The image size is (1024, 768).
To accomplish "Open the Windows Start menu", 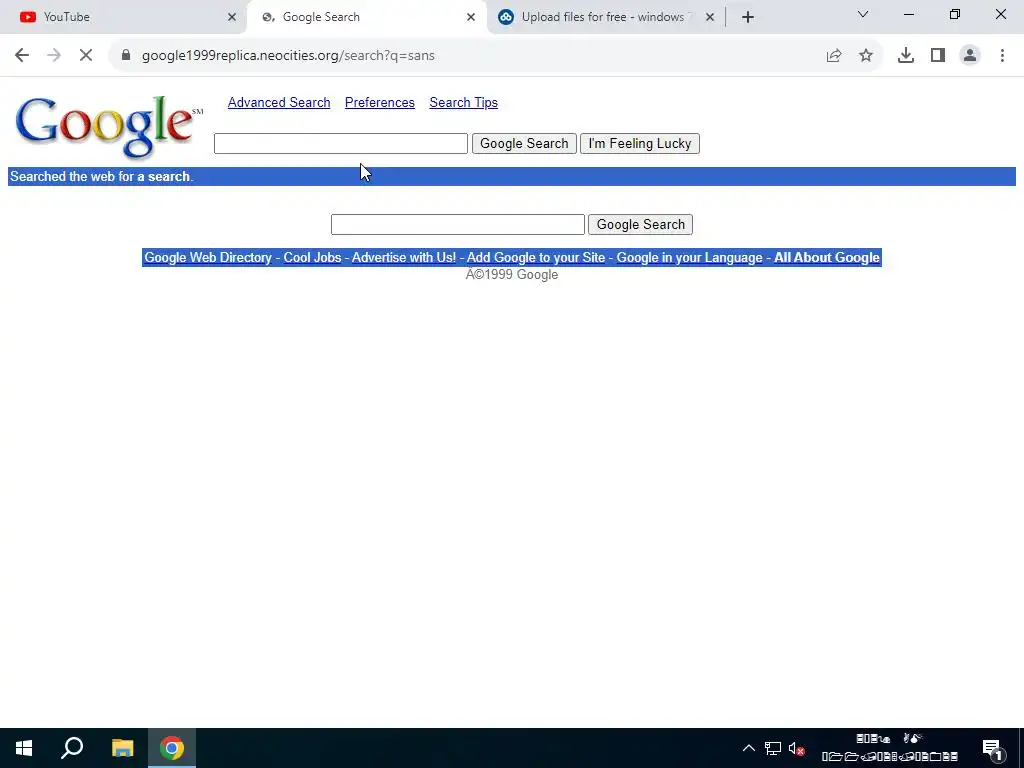I will [x=24, y=748].
